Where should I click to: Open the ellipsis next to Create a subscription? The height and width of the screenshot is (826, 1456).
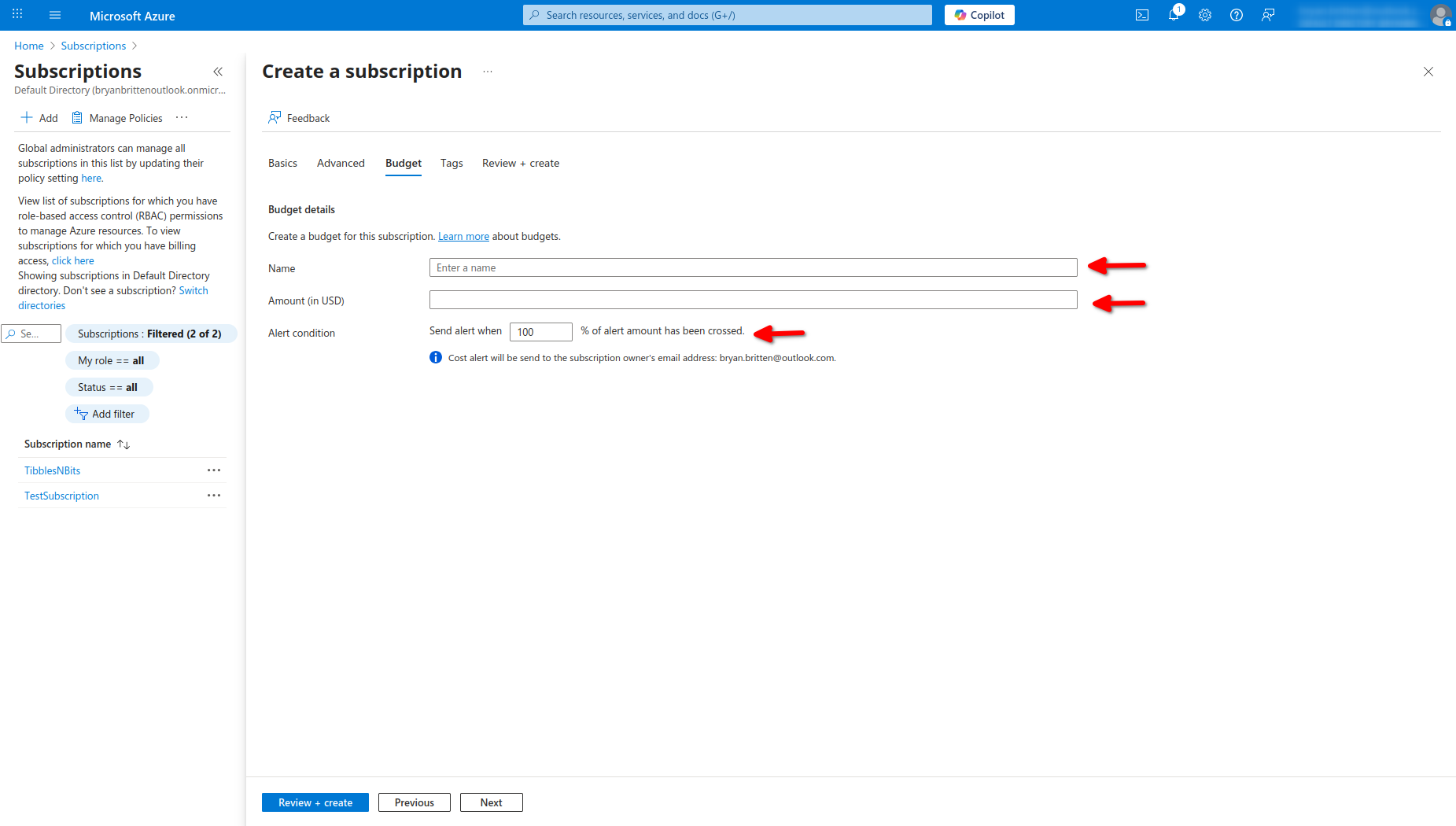coord(488,72)
